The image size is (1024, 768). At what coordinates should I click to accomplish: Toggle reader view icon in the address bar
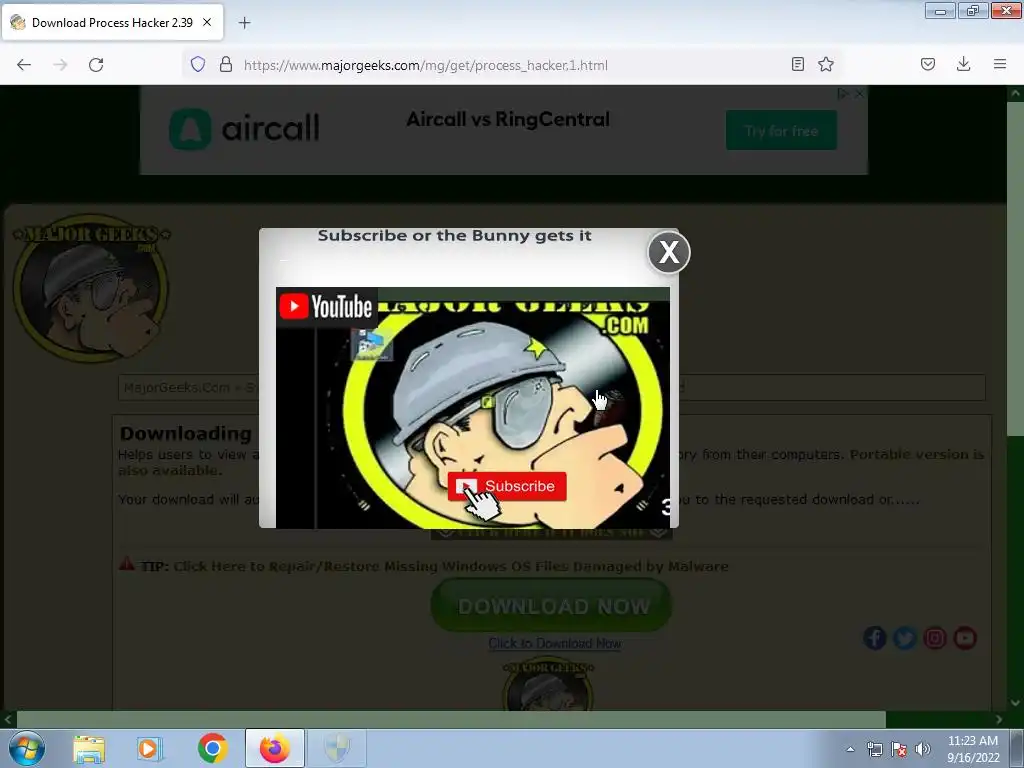click(x=797, y=64)
